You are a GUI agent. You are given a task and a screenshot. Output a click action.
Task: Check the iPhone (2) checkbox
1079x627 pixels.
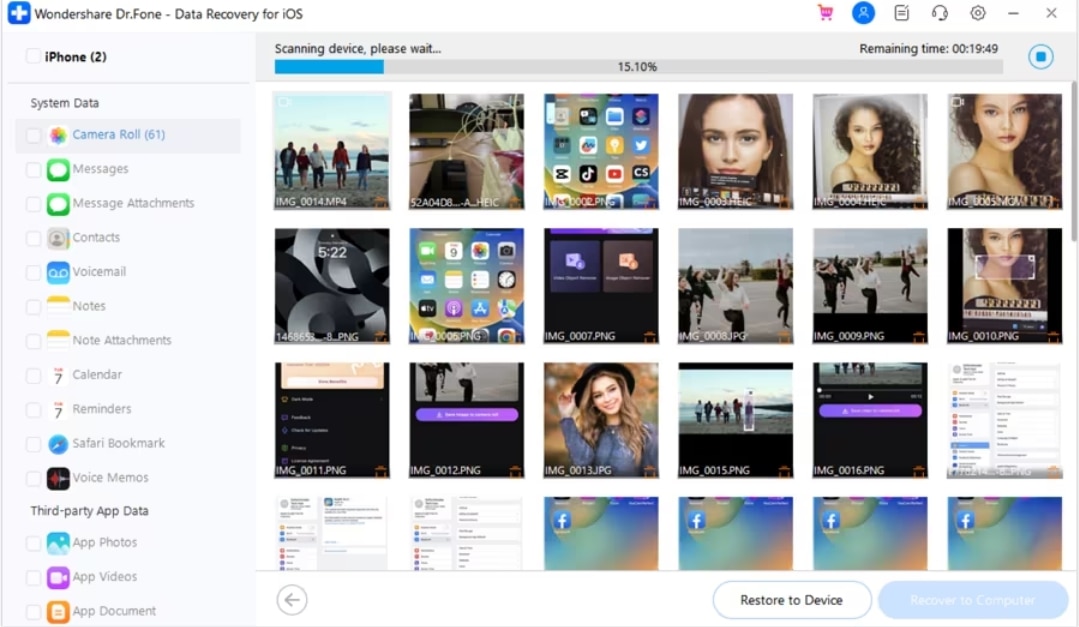(x=33, y=57)
